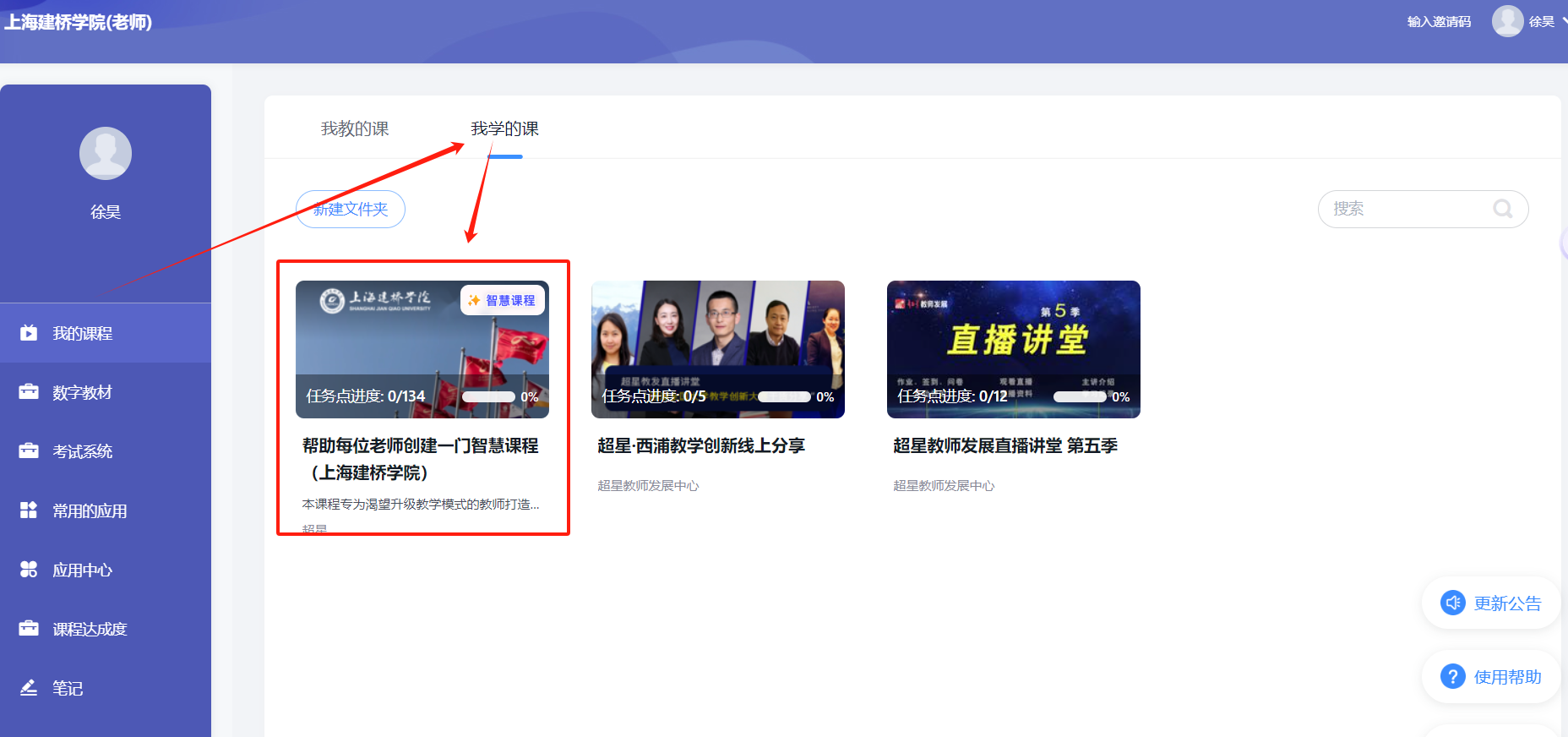This screenshot has width=1568, height=737.
Task: Open 课程达成度 sidebar icon
Action: (29, 629)
